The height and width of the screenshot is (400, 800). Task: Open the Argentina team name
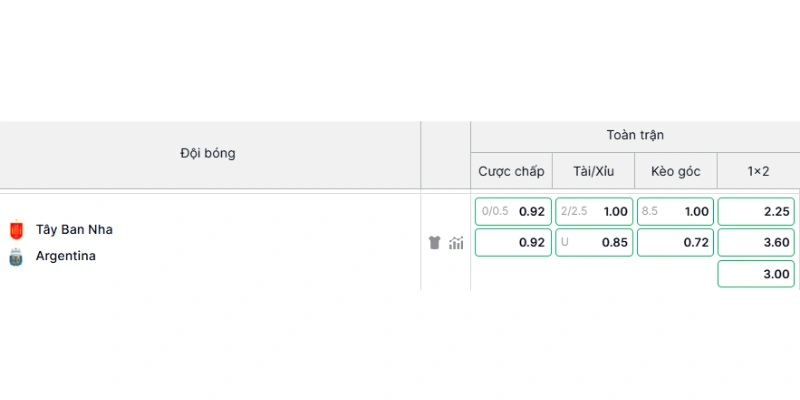click(66, 256)
